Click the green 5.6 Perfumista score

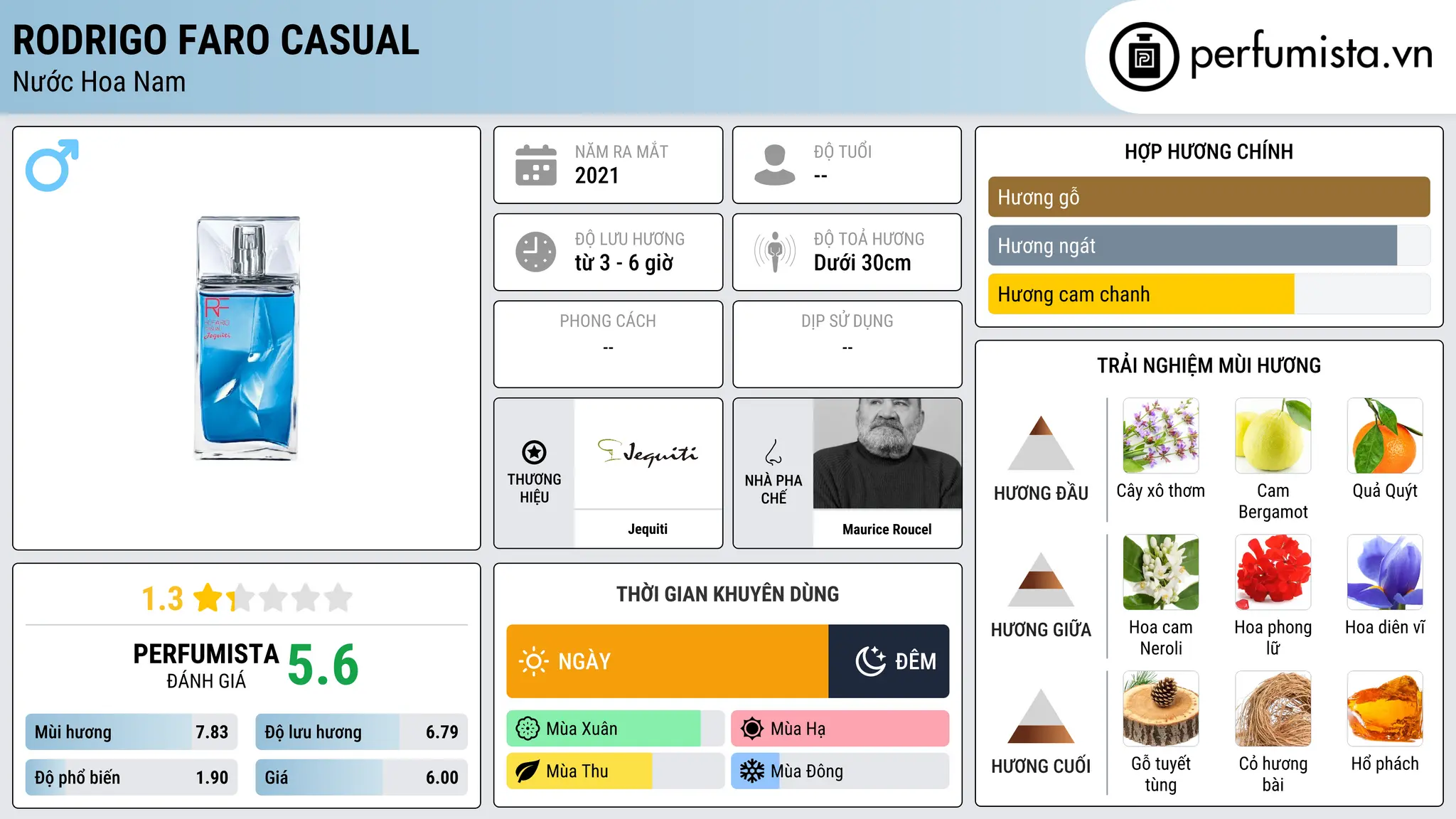323,665
